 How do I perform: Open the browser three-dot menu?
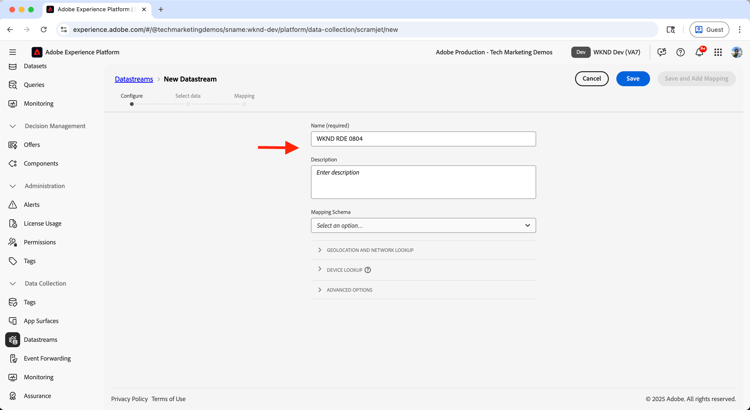point(740,30)
